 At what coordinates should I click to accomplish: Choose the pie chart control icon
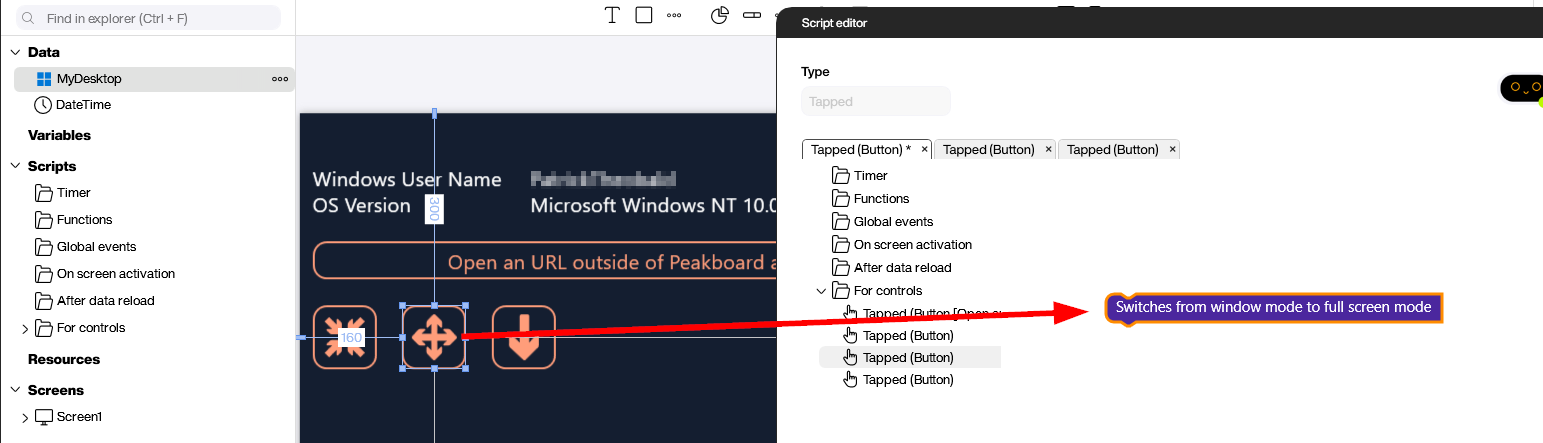click(720, 15)
